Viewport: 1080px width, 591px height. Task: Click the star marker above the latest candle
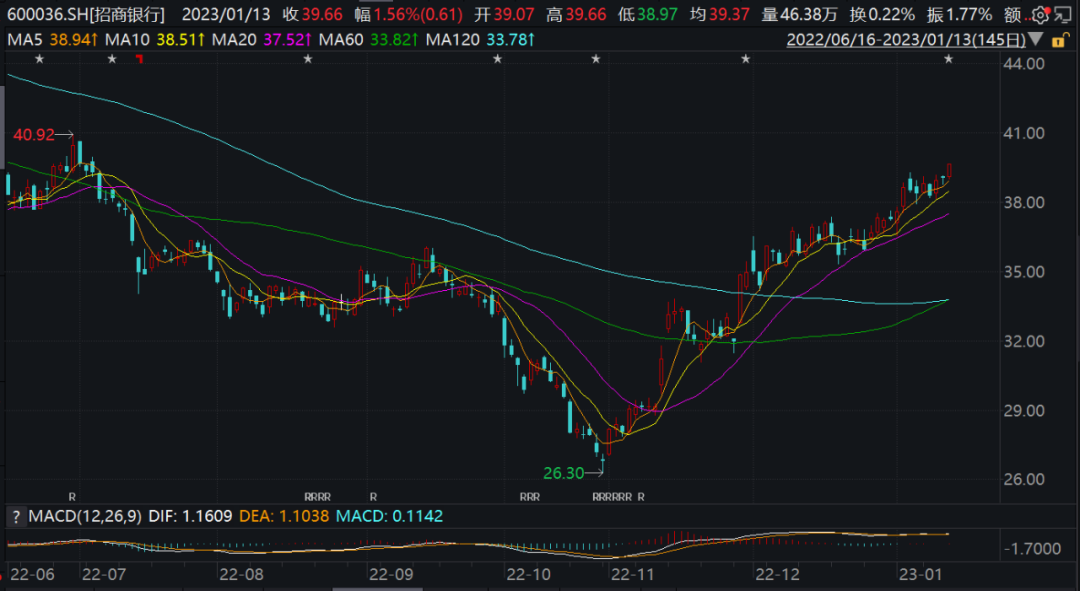pyautogui.click(x=948, y=59)
